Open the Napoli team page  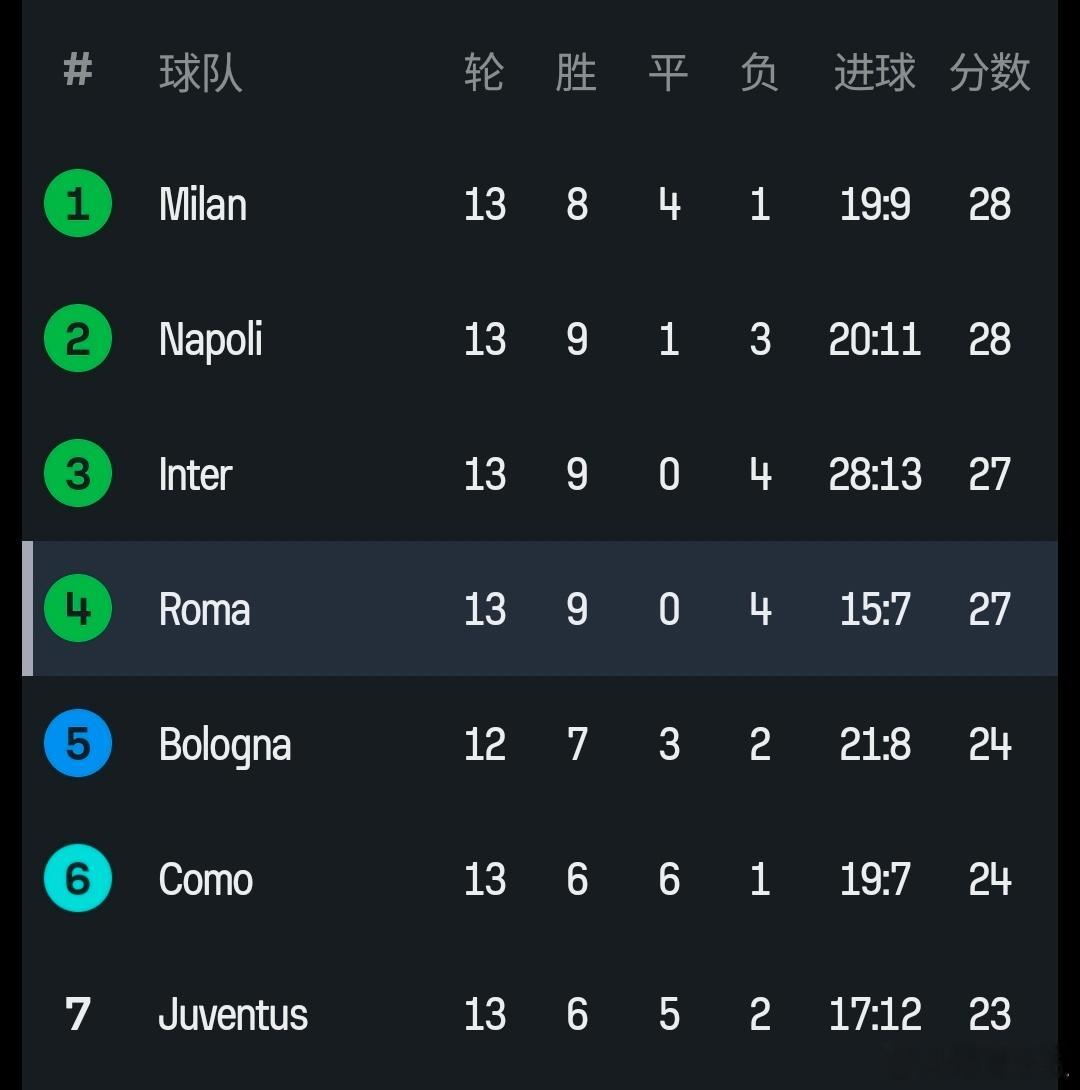click(x=211, y=340)
